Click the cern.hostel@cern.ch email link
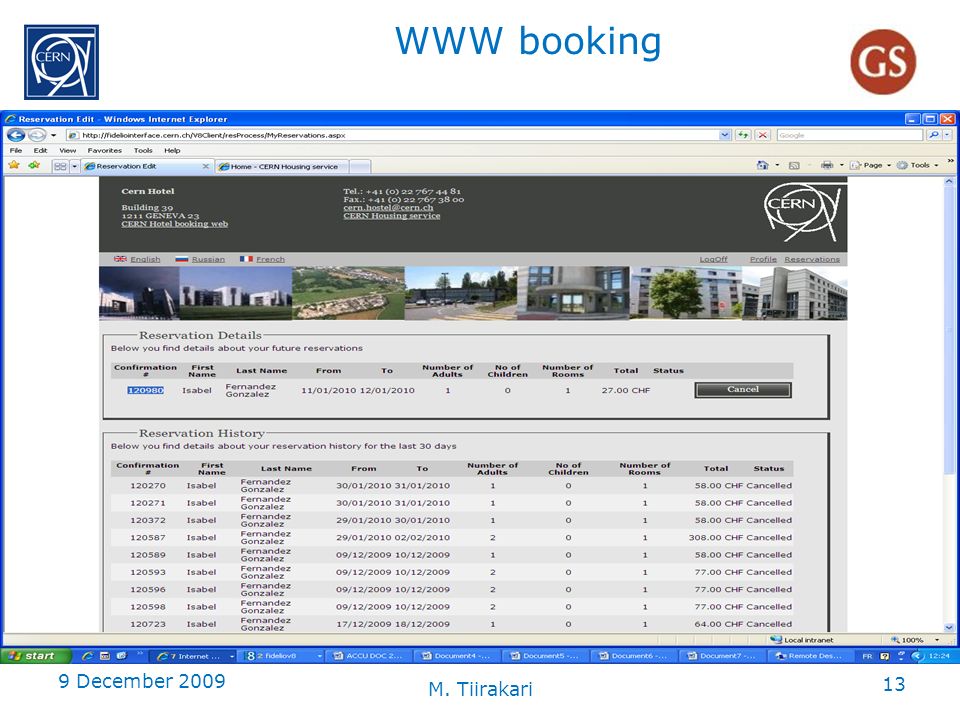Image resolution: width=960 pixels, height=720 pixels. click(388, 208)
